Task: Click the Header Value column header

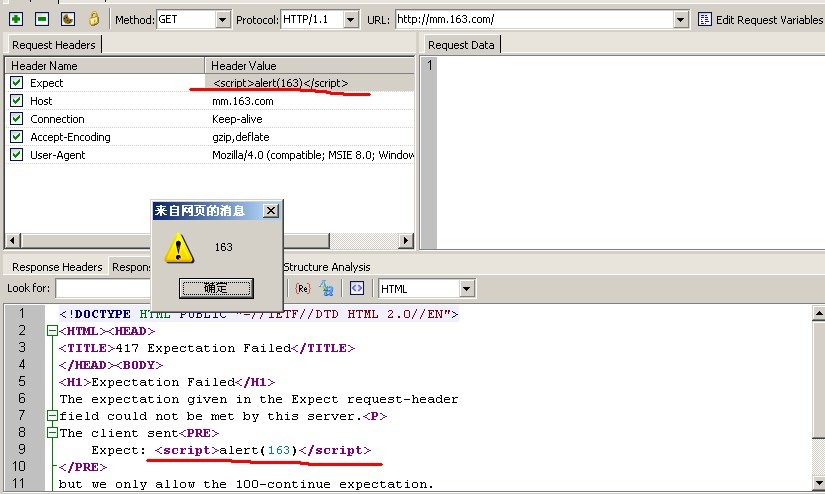Action: point(309,66)
